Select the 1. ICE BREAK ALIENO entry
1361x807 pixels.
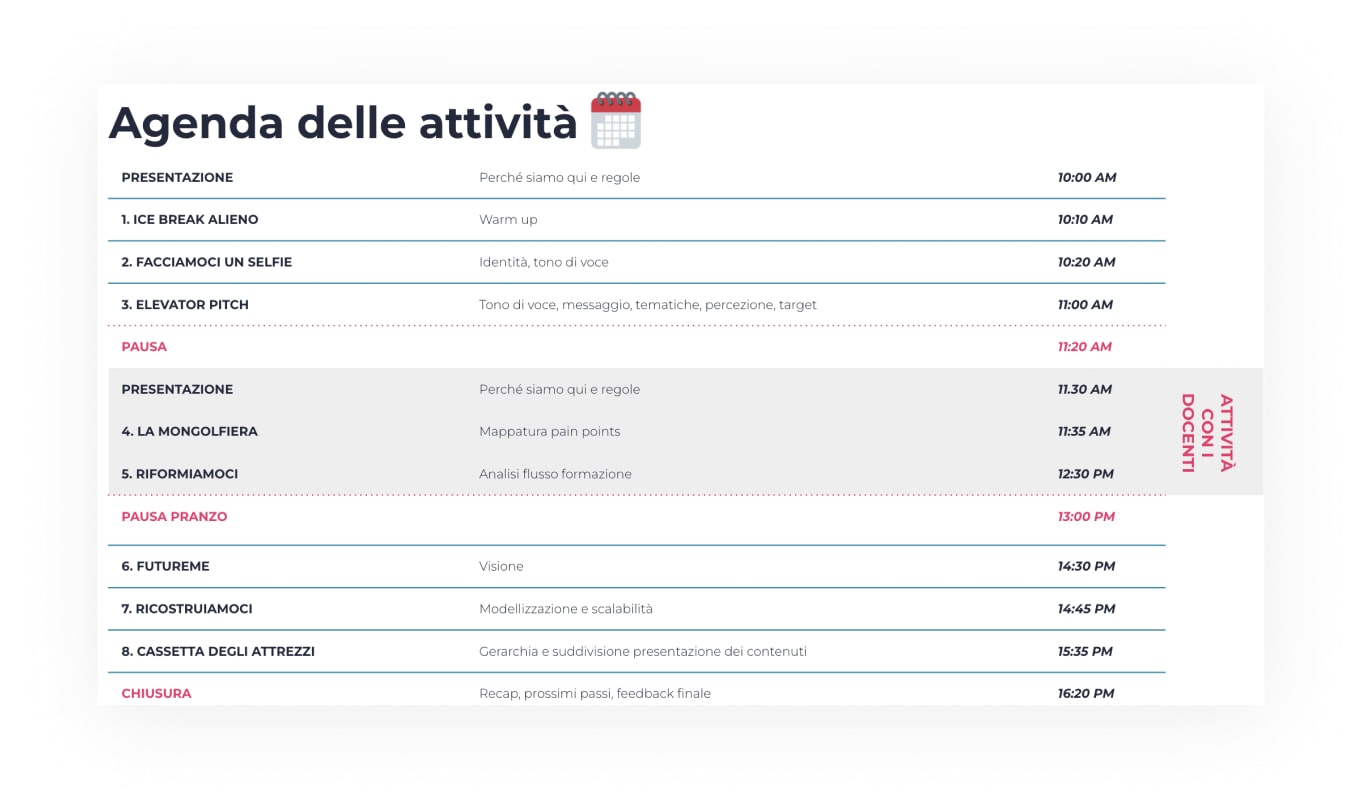click(190, 220)
